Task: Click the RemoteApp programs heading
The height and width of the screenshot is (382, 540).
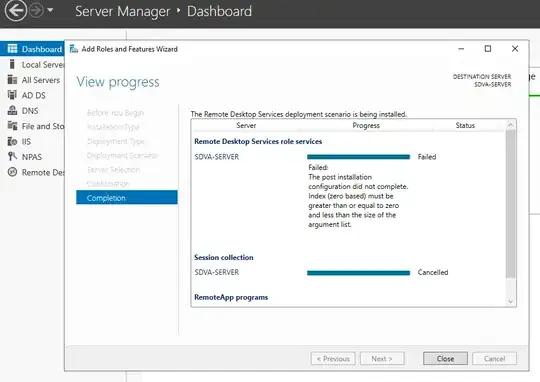Action: pos(231,297)
